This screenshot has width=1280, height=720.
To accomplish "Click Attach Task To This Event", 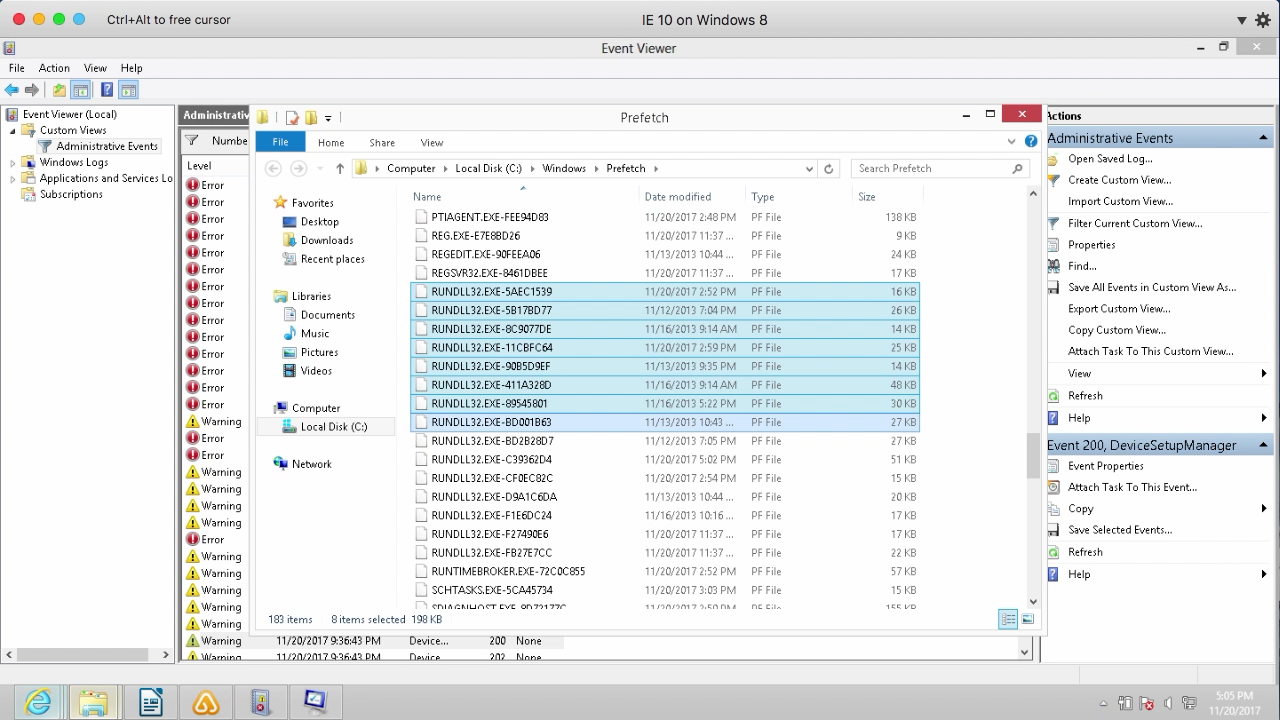I will coord(1132,487).
